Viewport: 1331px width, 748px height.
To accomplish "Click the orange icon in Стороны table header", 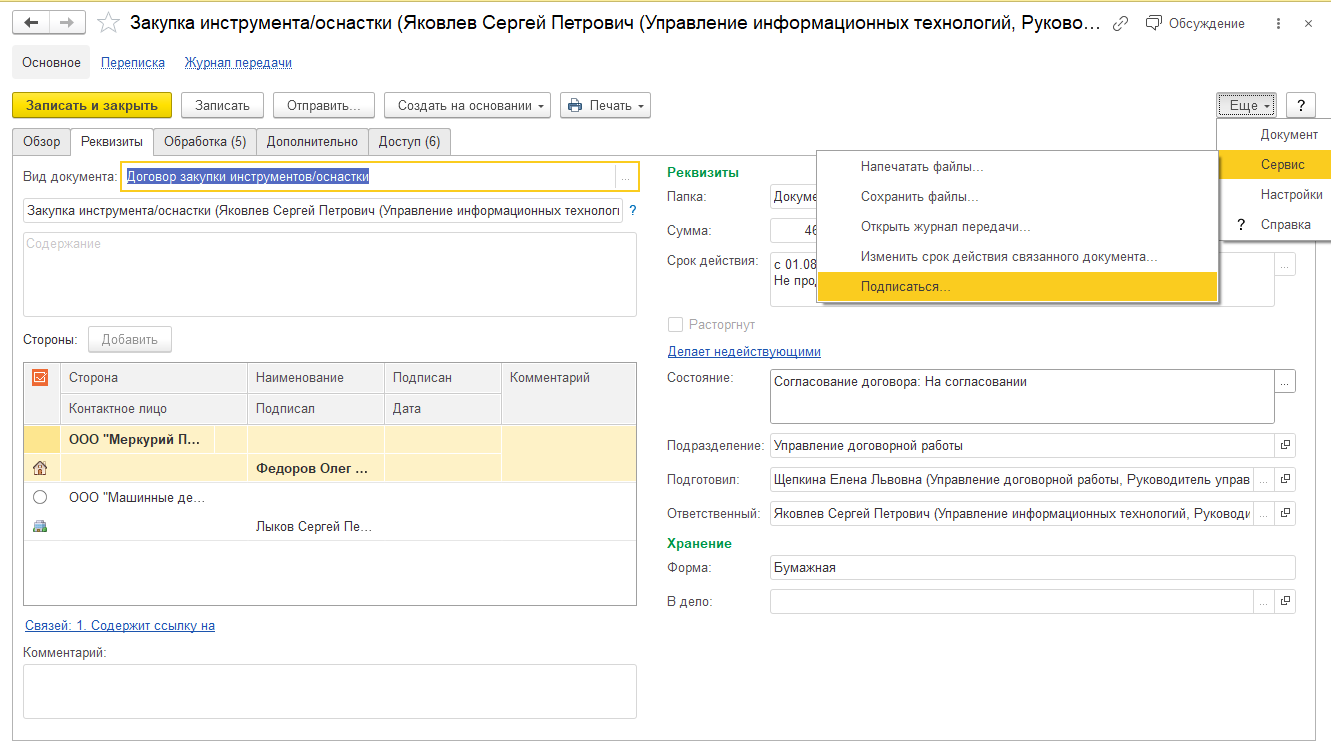I will click(40, 377).
